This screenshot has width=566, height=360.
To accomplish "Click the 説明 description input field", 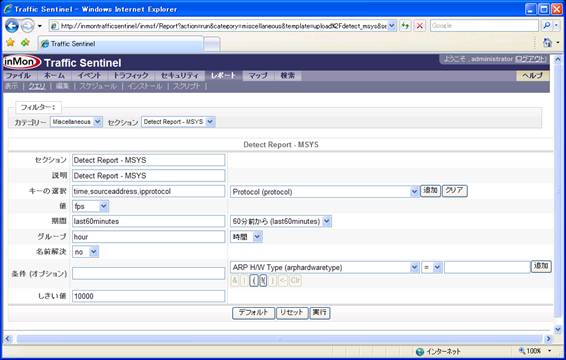I will (x=148, y=175).
